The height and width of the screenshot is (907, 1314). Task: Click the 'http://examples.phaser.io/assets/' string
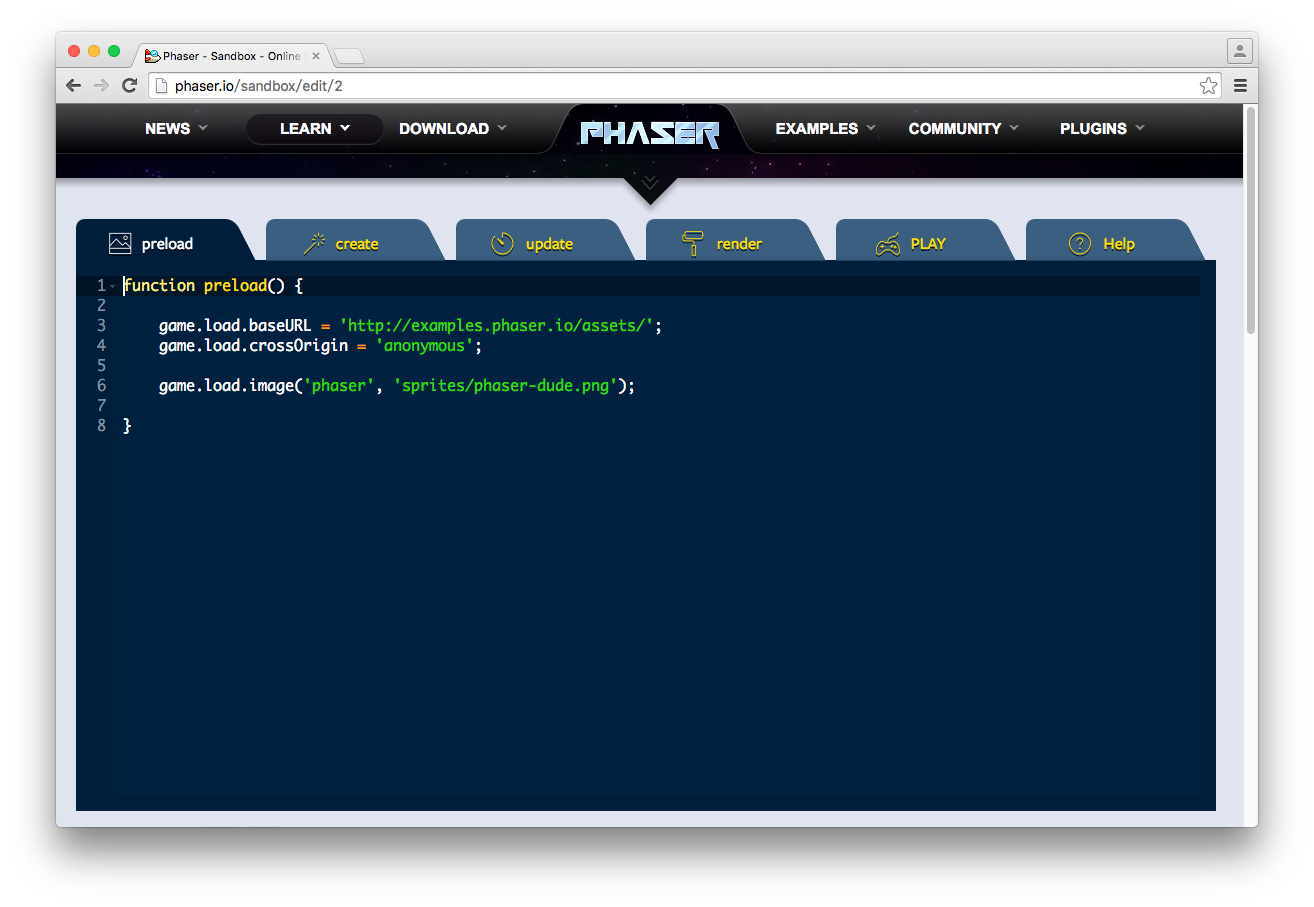(498, 326)
